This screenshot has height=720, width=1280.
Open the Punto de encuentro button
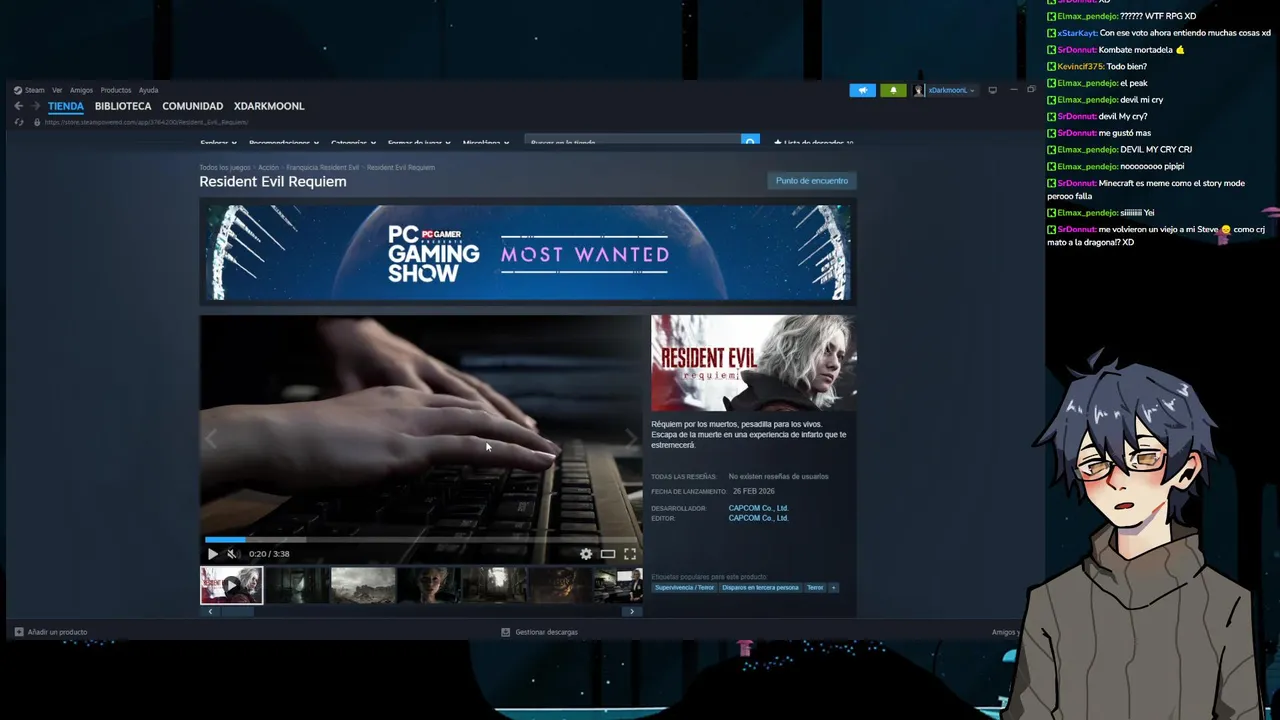tap(812, 181)
